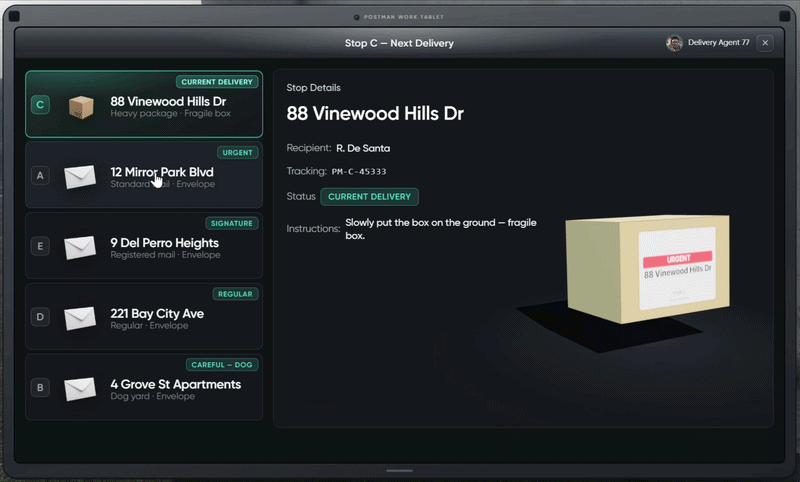Viewport: 800px width, 482px height.
Task: Click the Stop Details label
Action: [313, 88]
